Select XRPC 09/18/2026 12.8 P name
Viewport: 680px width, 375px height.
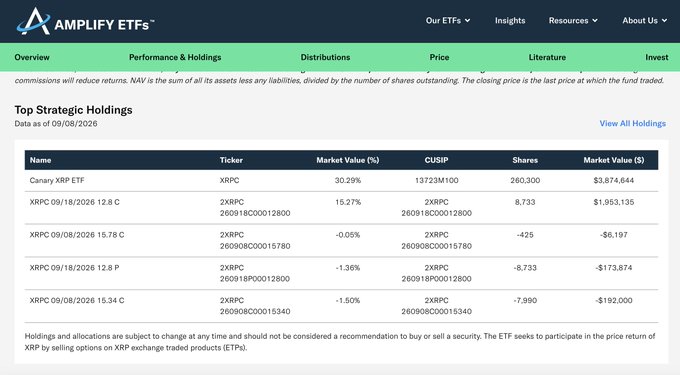[74, 268]
